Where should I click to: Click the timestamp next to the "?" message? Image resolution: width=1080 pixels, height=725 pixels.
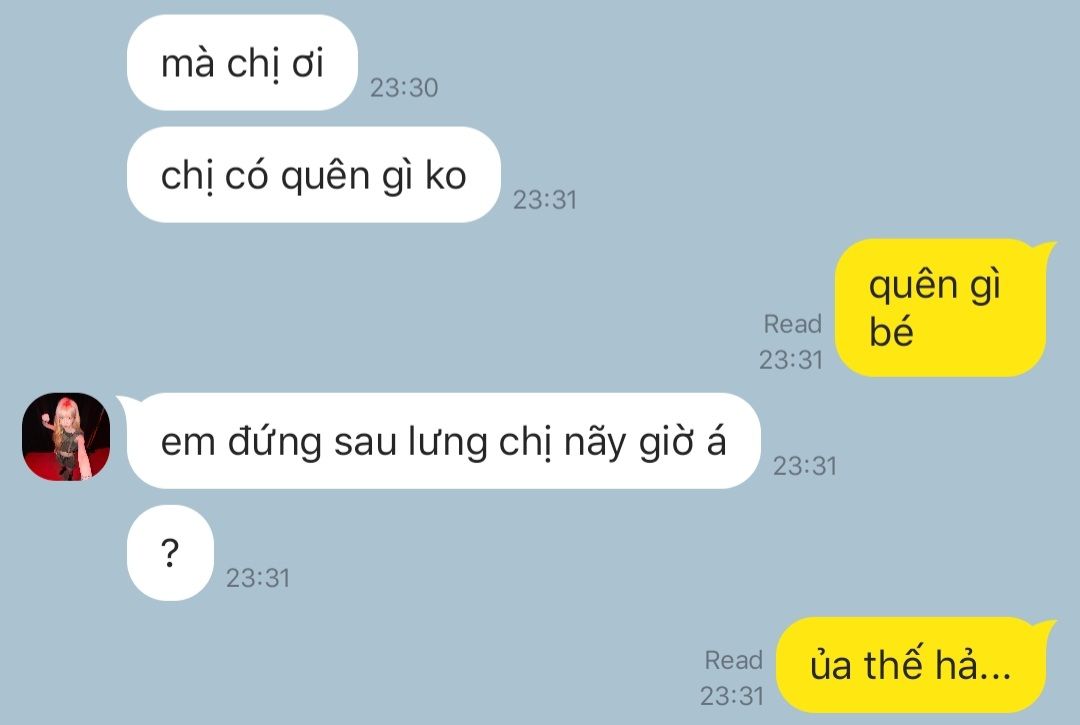(258, 578)
